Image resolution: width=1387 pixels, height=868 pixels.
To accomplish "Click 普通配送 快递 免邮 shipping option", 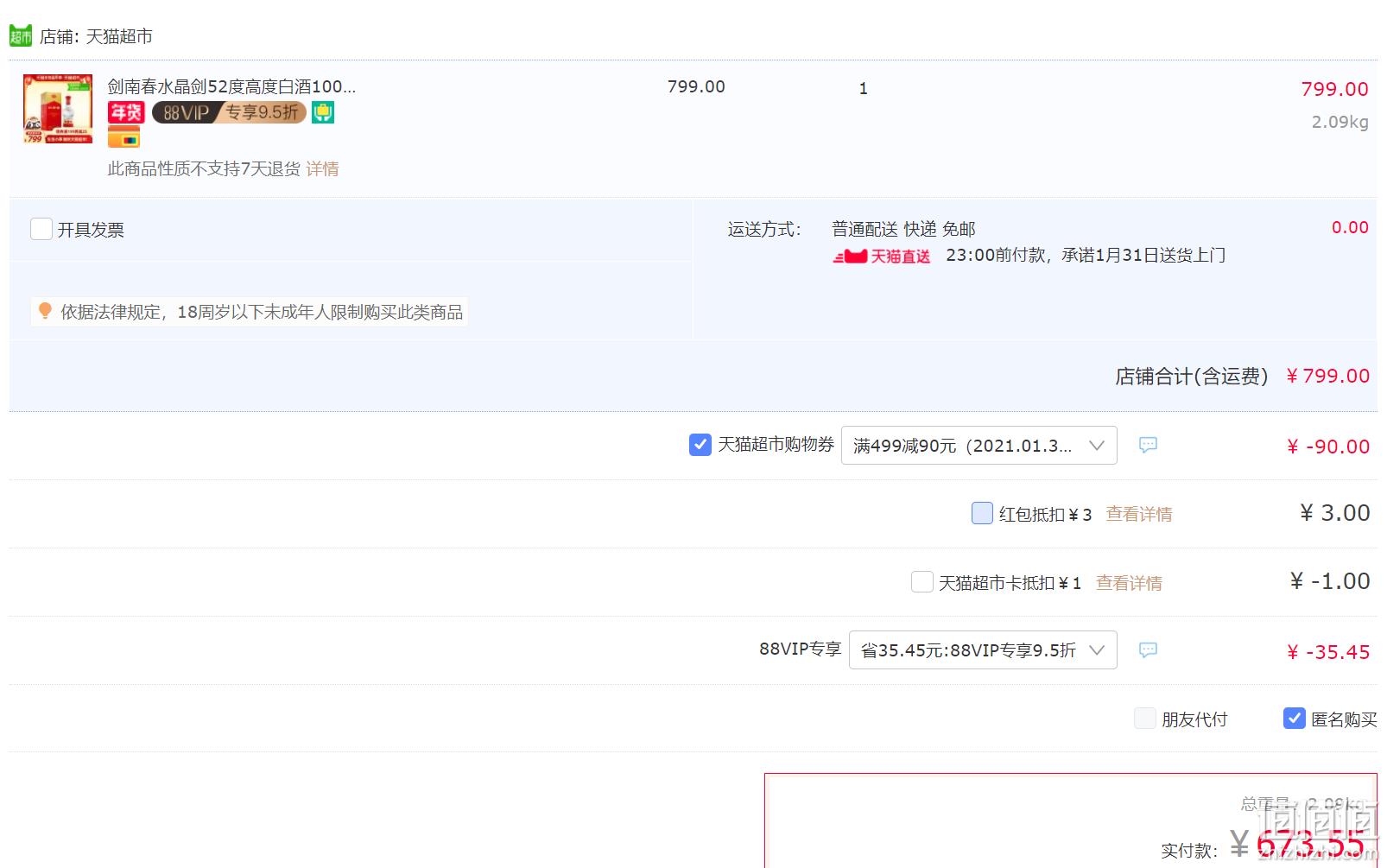I will tap(903, 229).
